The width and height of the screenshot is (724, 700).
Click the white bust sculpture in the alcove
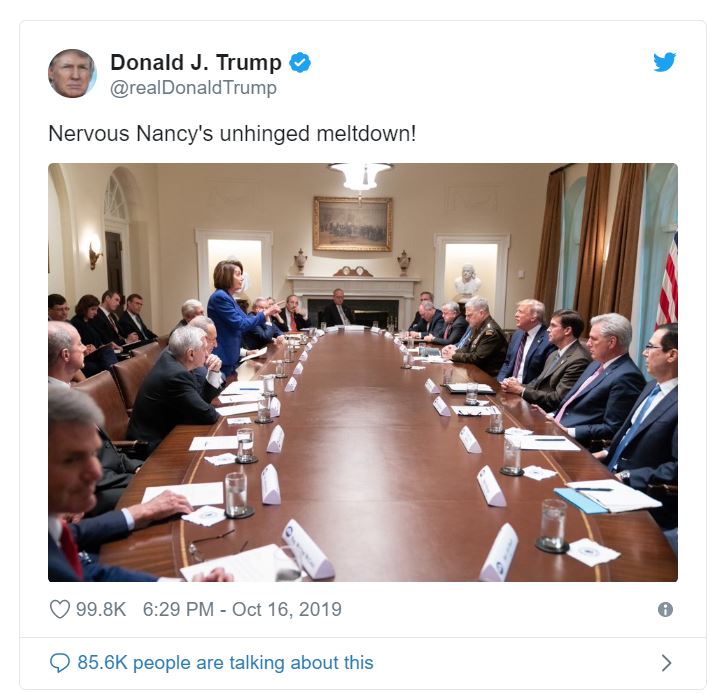[x=467, y=280]
